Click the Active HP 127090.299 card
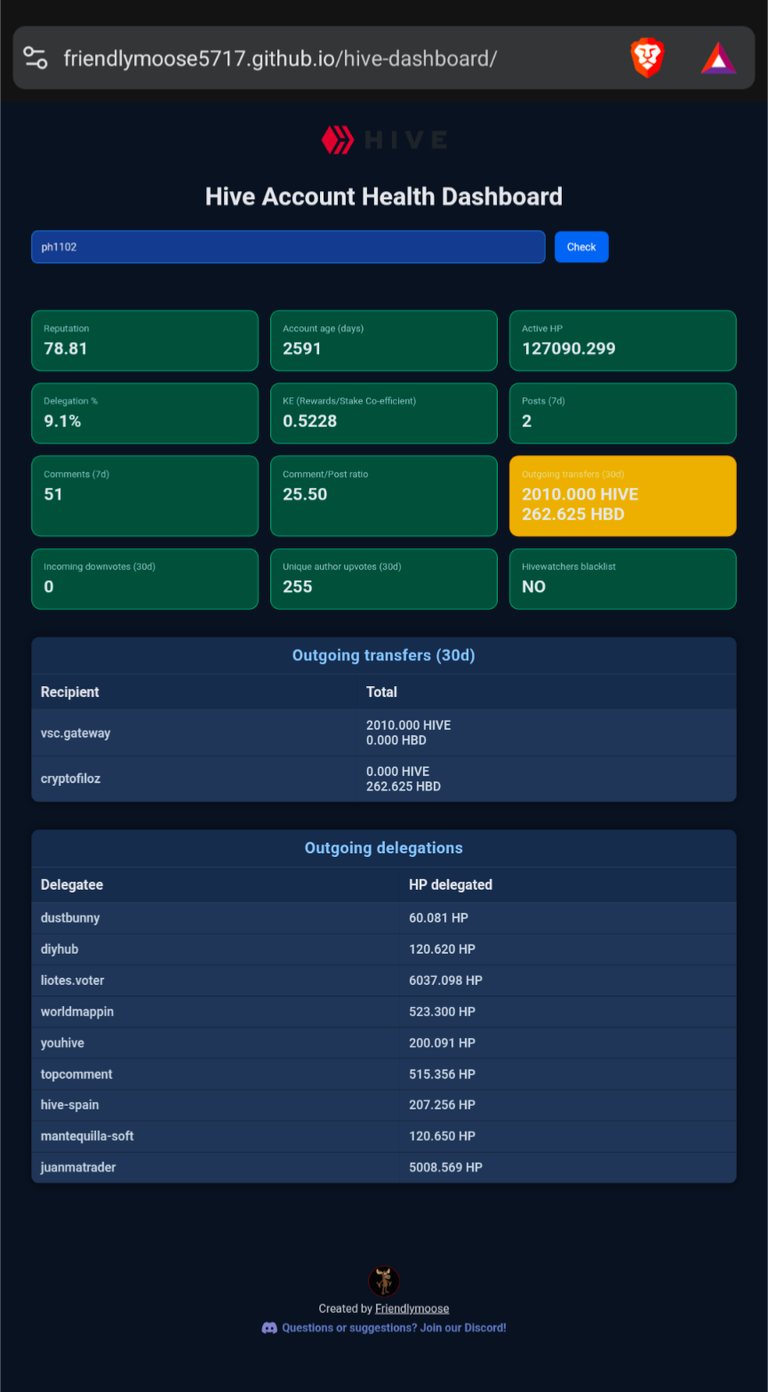Image resolution: width=768 pixels, height=1392 pixels. pyautogui.click(x=623, y=341)
